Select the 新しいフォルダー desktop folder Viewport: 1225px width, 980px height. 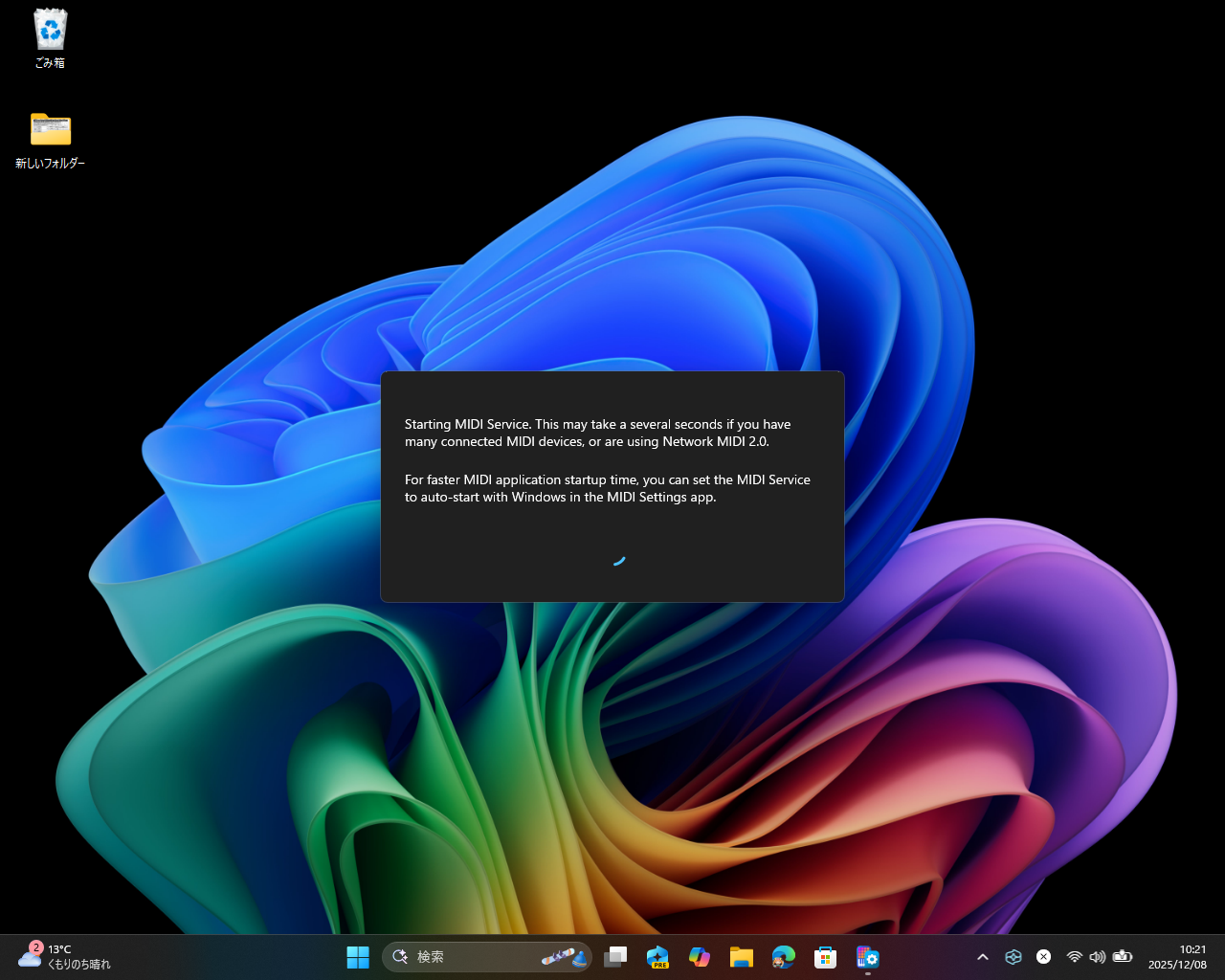[x=50, y=141]
